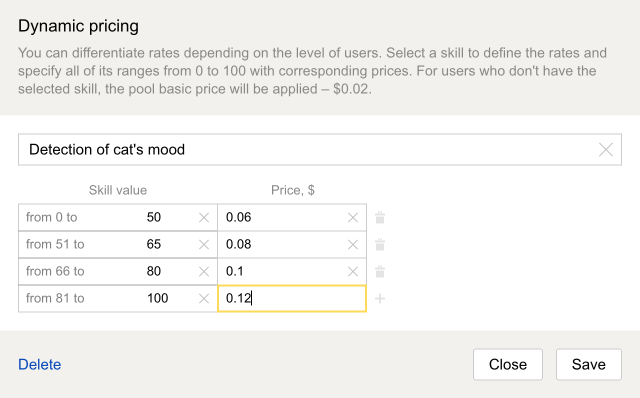This screenshot has height=398, width=640.
Task: Save the dynamic pricing settings
Action: tap(589, 364)
